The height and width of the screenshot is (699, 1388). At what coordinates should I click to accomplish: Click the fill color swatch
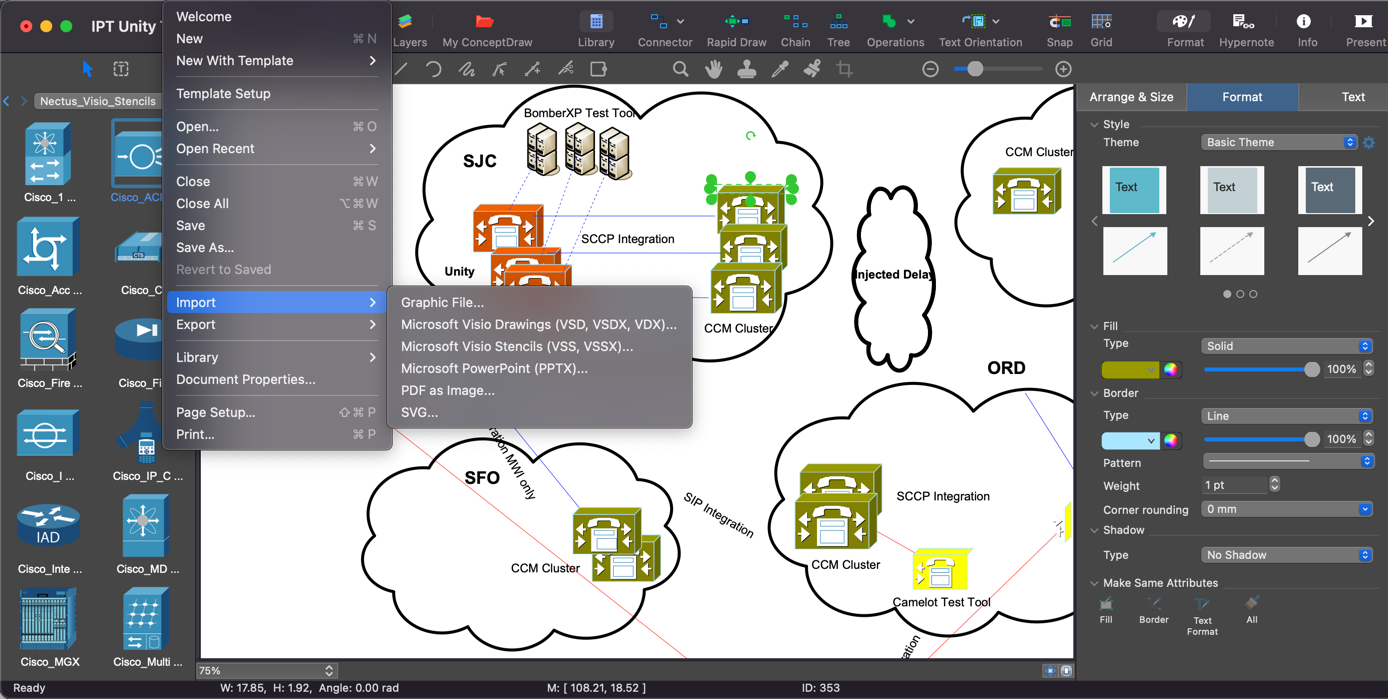click(x=1130, y=369)
